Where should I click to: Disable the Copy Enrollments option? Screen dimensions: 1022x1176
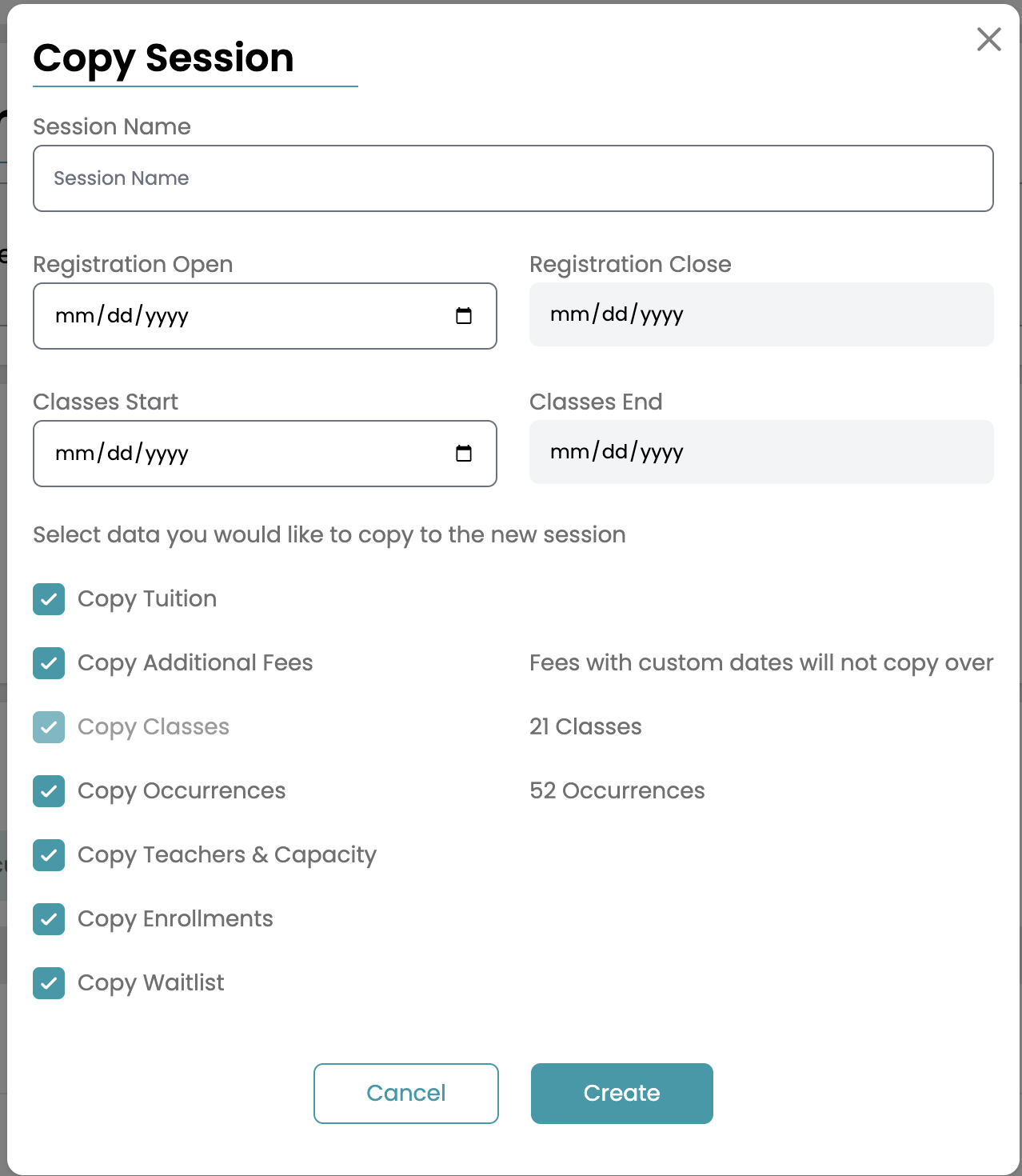click(49, 919)
